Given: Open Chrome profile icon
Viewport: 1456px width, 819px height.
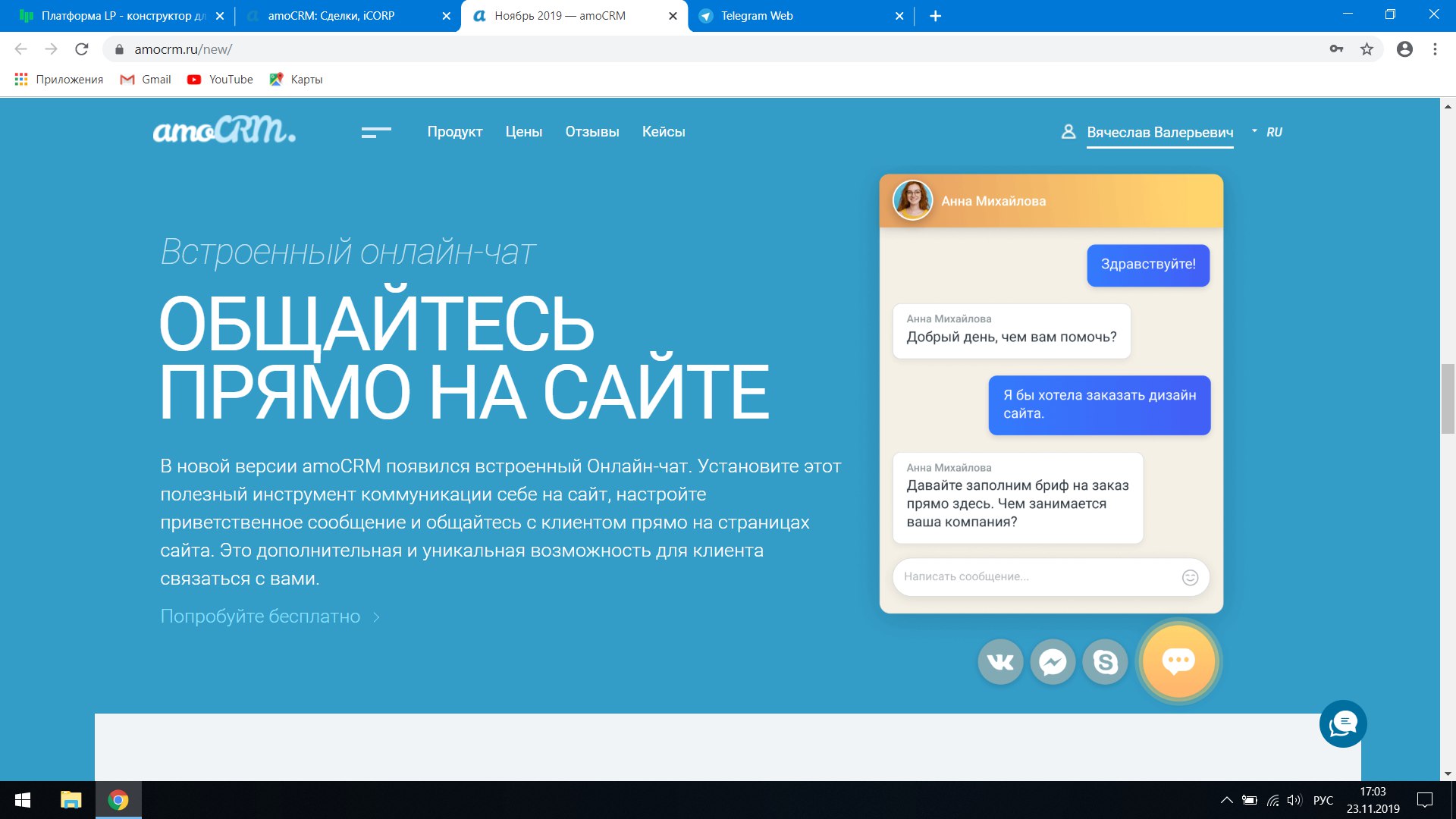Looking at the screenshot, I should pos(1404,49).
